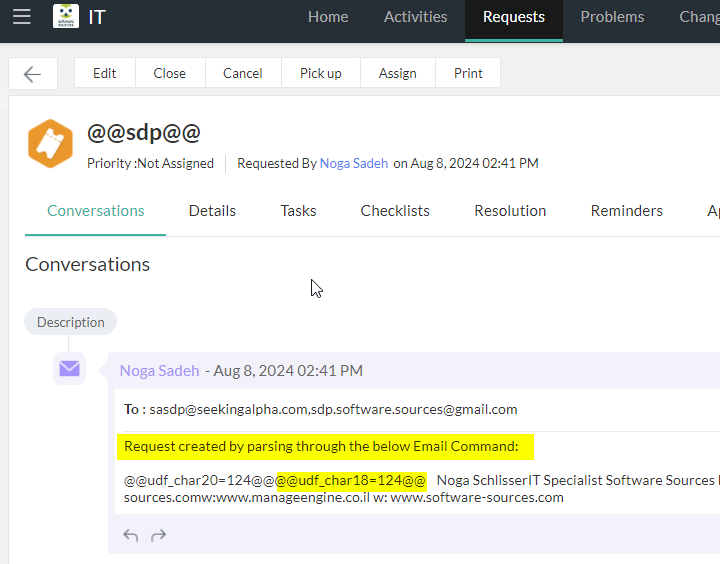The image size is (720, 564).
Task: Open the Problems module
Action: pyautogui.click(x=612, y=17)
